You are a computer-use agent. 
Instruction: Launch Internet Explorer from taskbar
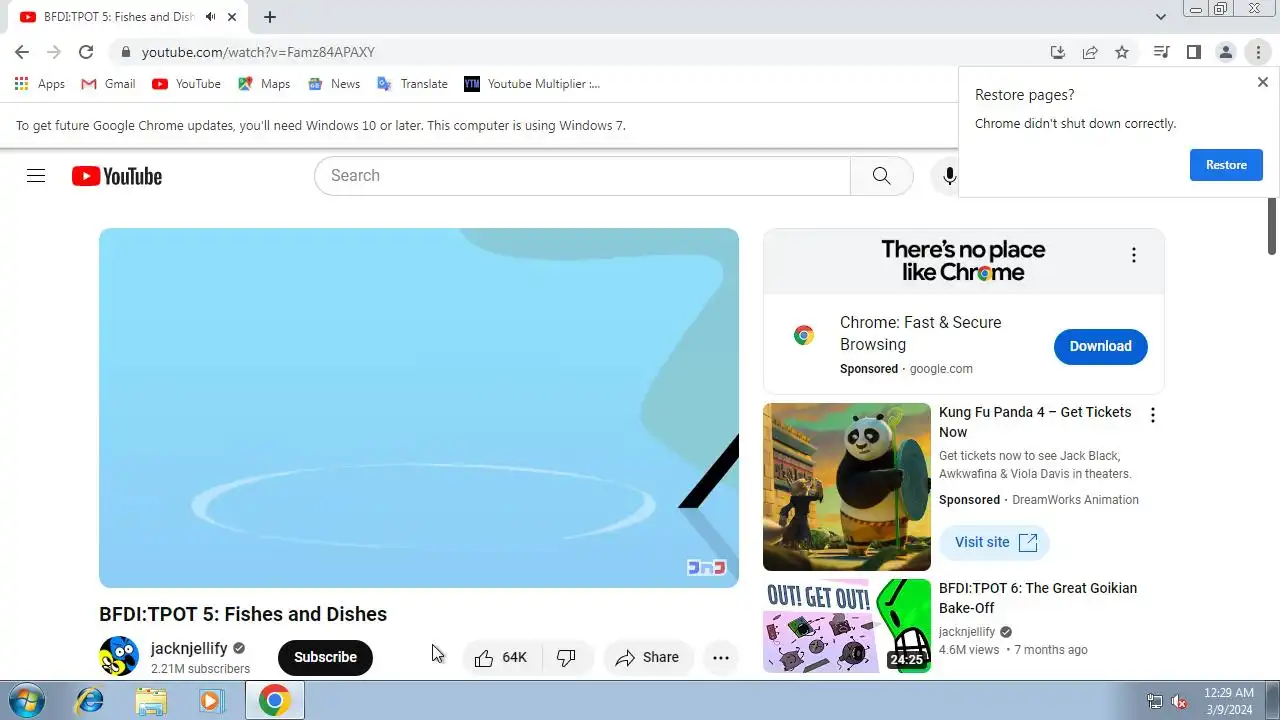click(89, 701)
